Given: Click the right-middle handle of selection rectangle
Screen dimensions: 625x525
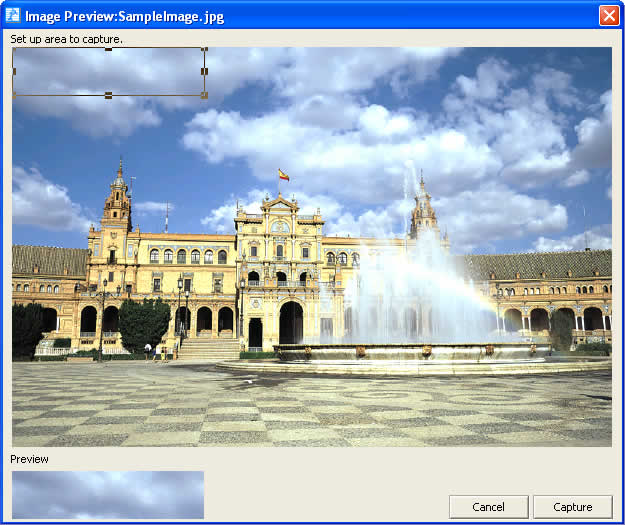Looking at the screenshot, I should pyautogui.click(x=204, y=72).
